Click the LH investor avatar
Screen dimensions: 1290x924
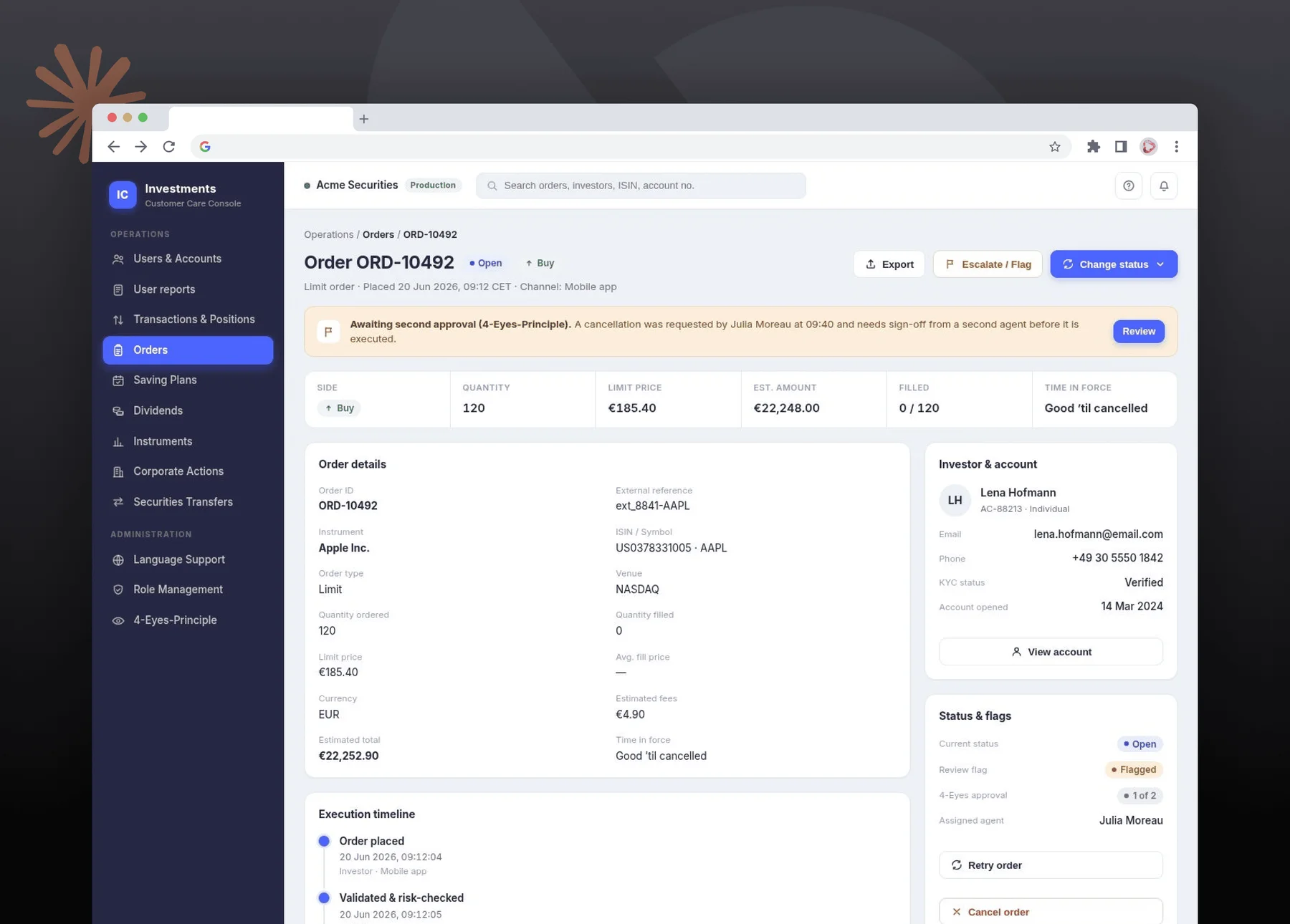[x=955, y=501]
